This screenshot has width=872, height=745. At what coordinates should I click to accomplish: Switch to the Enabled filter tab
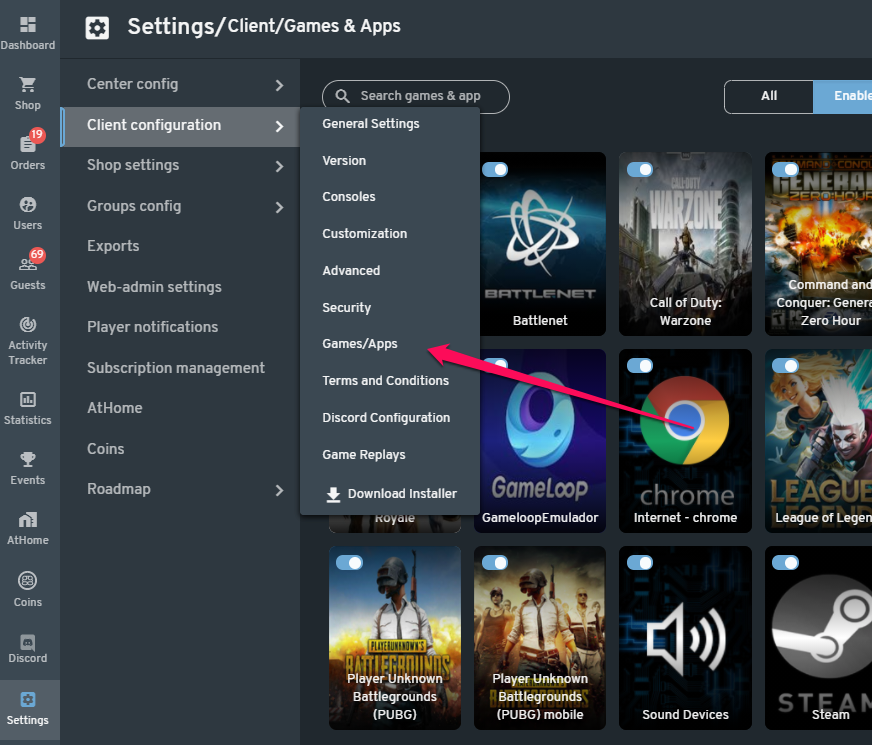click(843, 96)
